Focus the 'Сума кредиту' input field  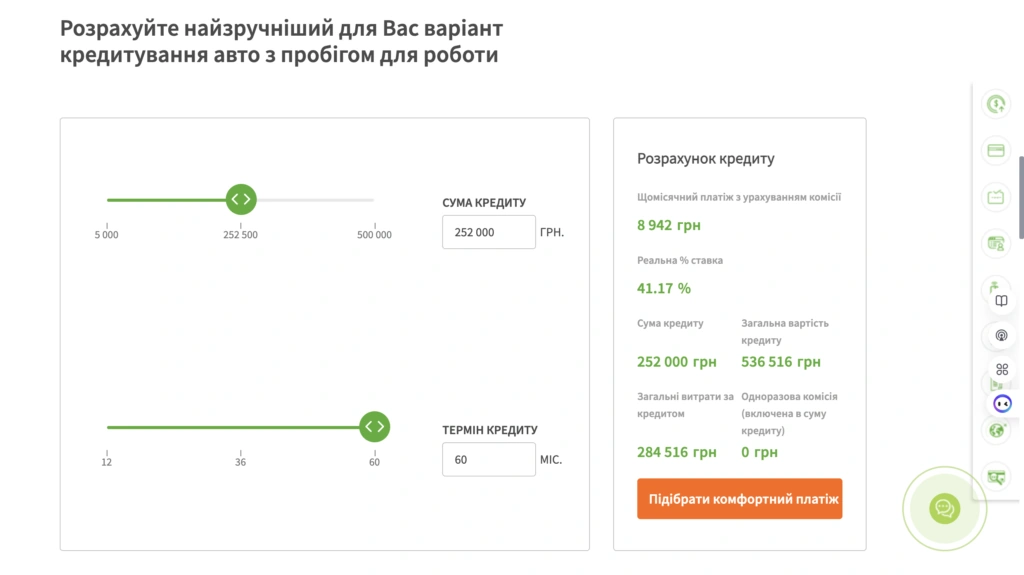(x=488, y=232)
